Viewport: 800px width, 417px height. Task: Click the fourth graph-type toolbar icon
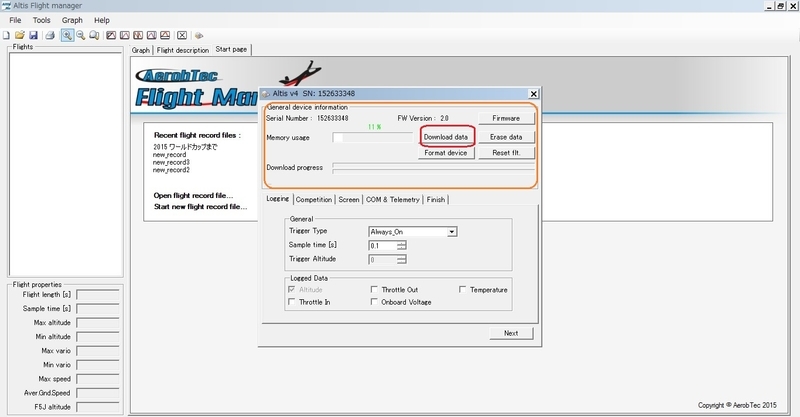pos(152,35)
